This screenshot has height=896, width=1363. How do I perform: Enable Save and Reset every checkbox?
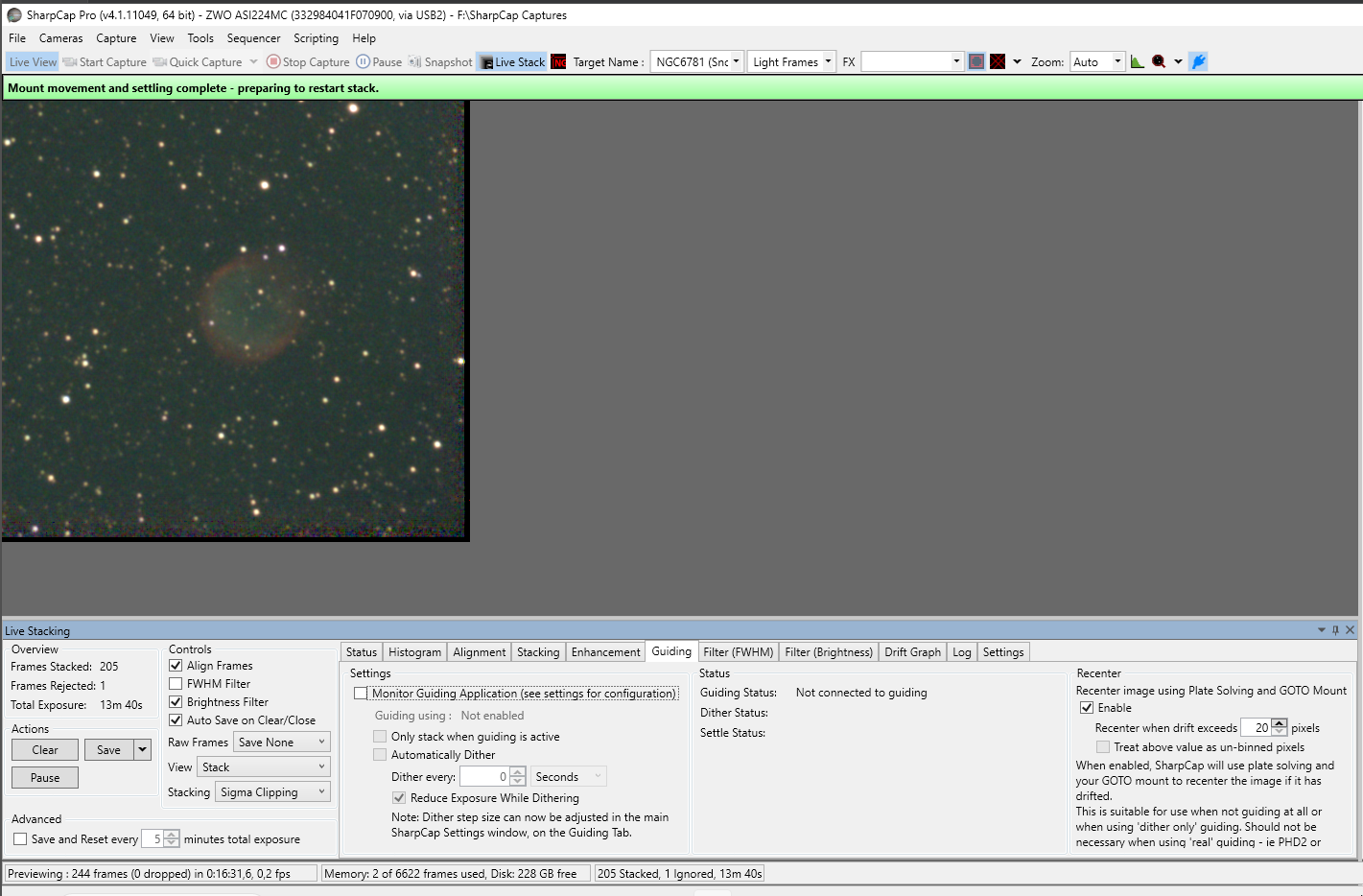[20, 838]
